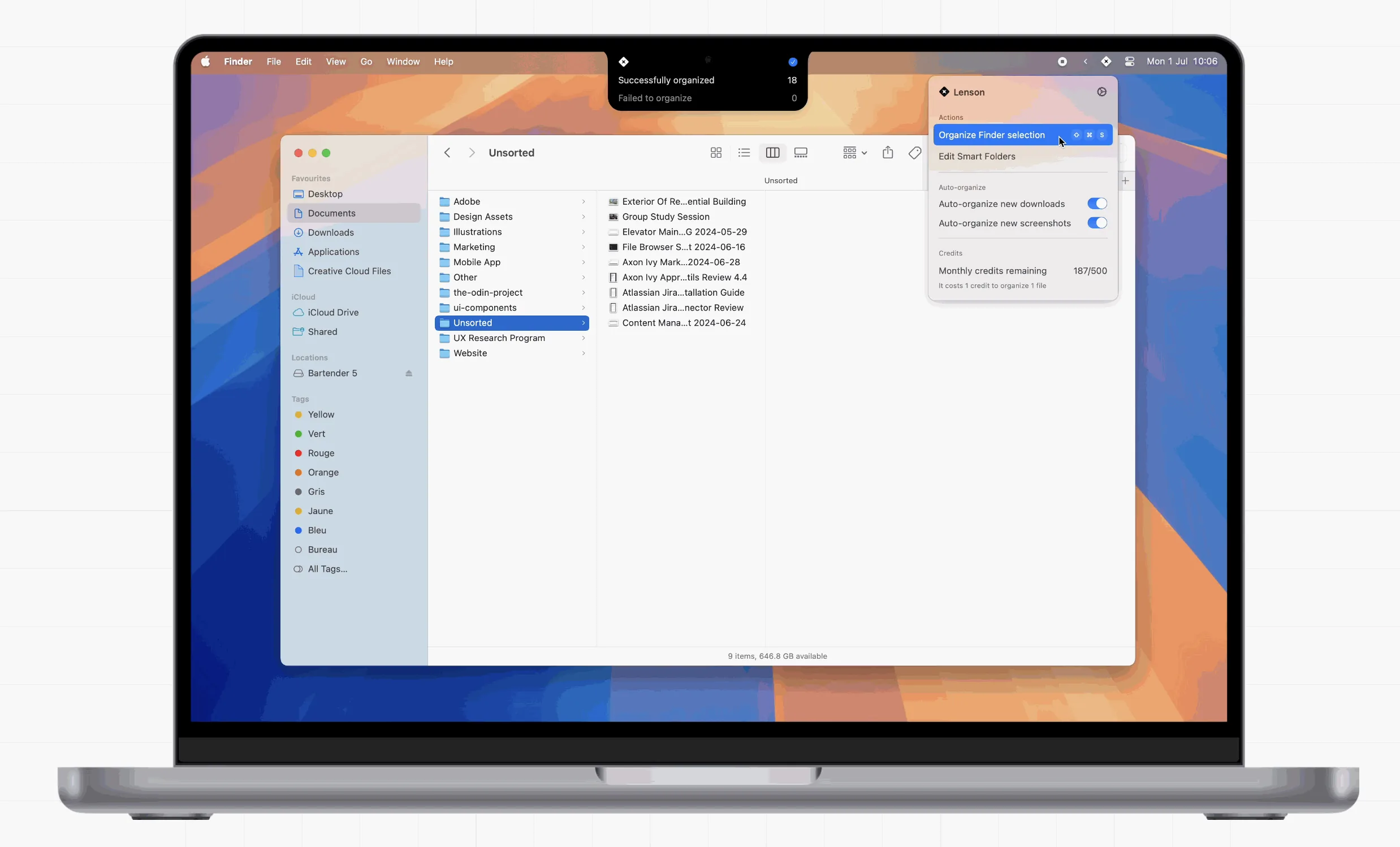The height and width of the screenshot is (847, 1400).
Task: Expand the Design Assets folder chevron
Action: point(583,217)
